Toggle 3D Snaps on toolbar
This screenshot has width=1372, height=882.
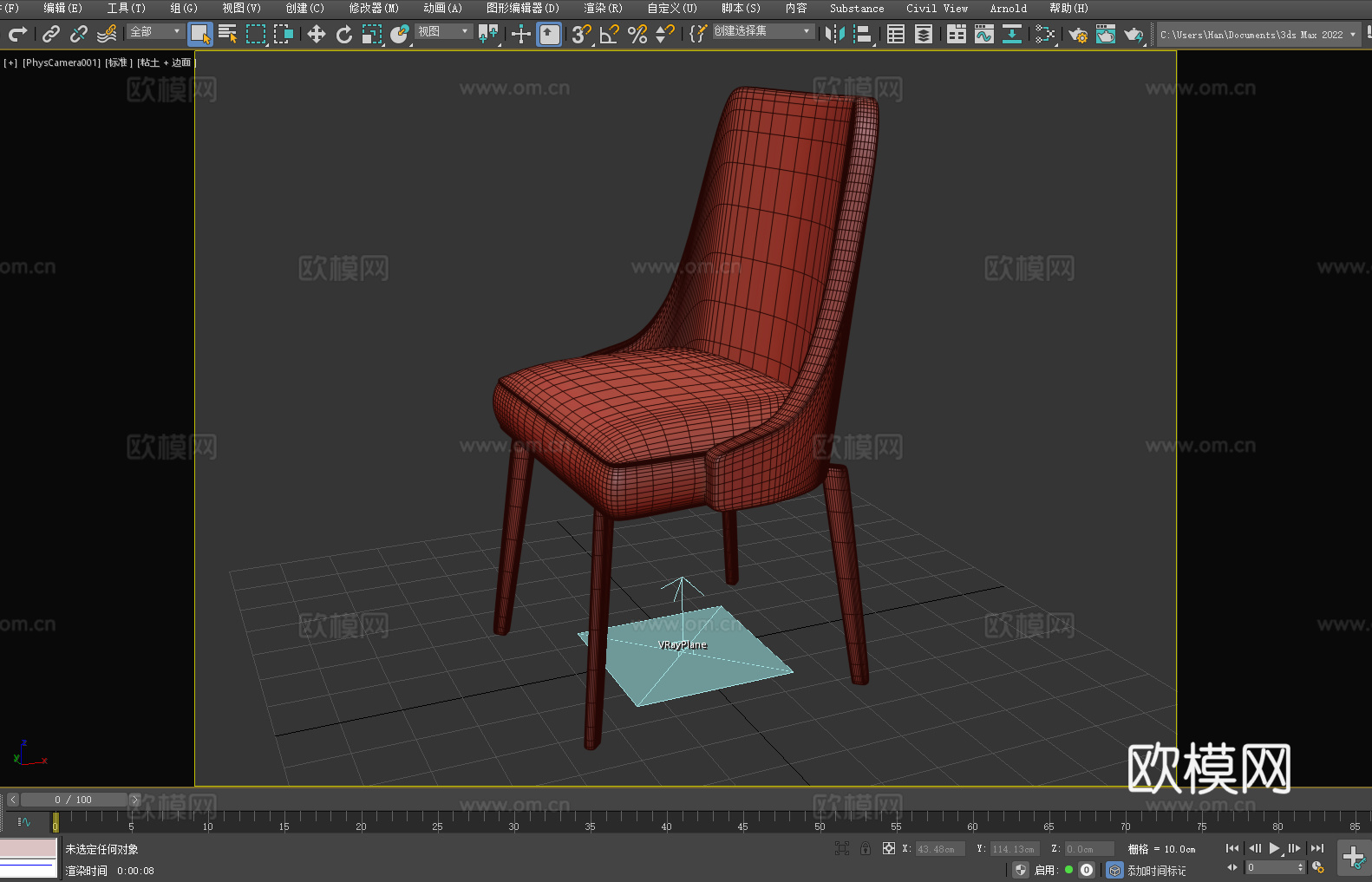[582, 34]
